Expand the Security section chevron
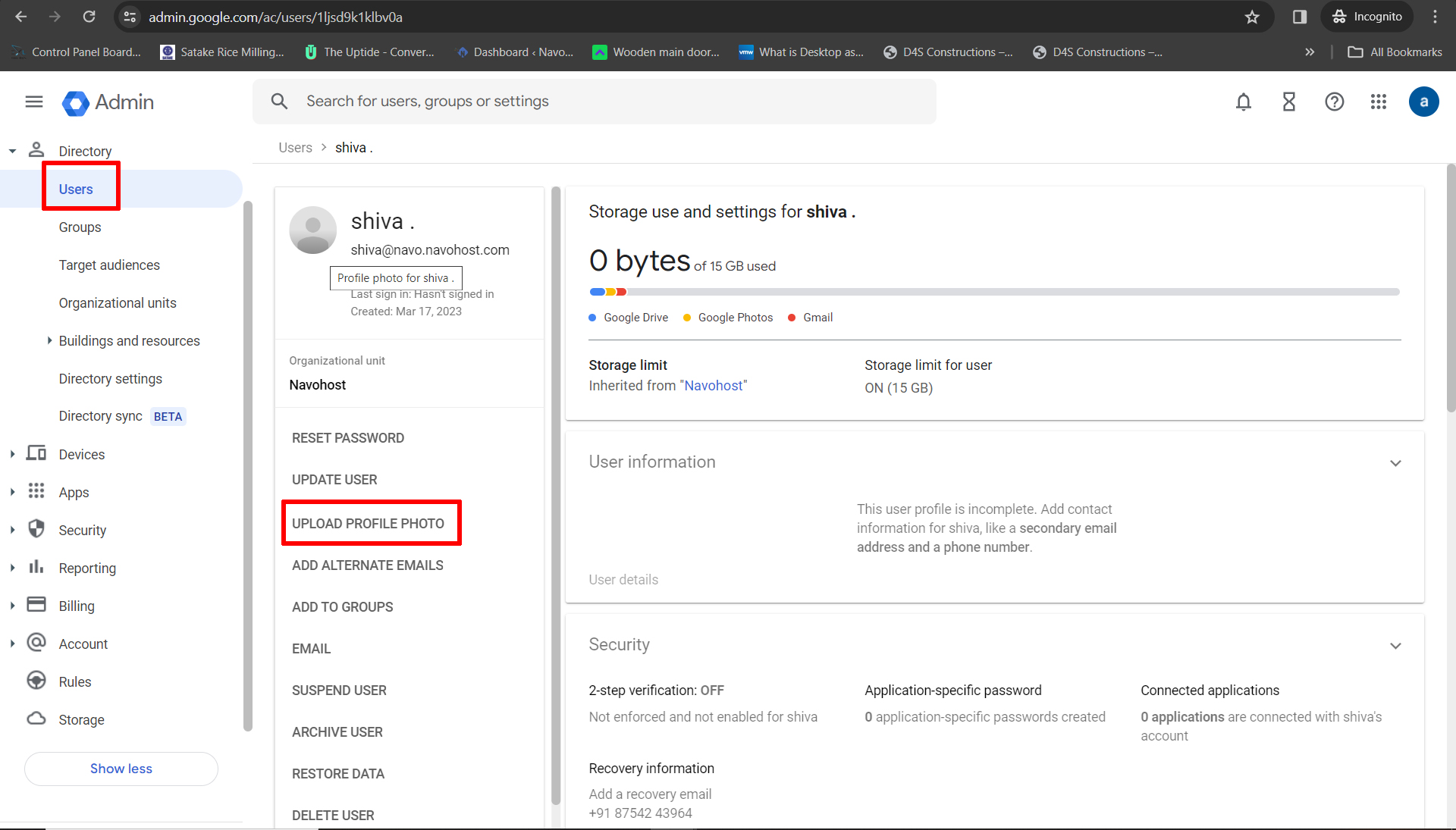The width and height of the screenshot is (1456, 830). click(1395, 646)
